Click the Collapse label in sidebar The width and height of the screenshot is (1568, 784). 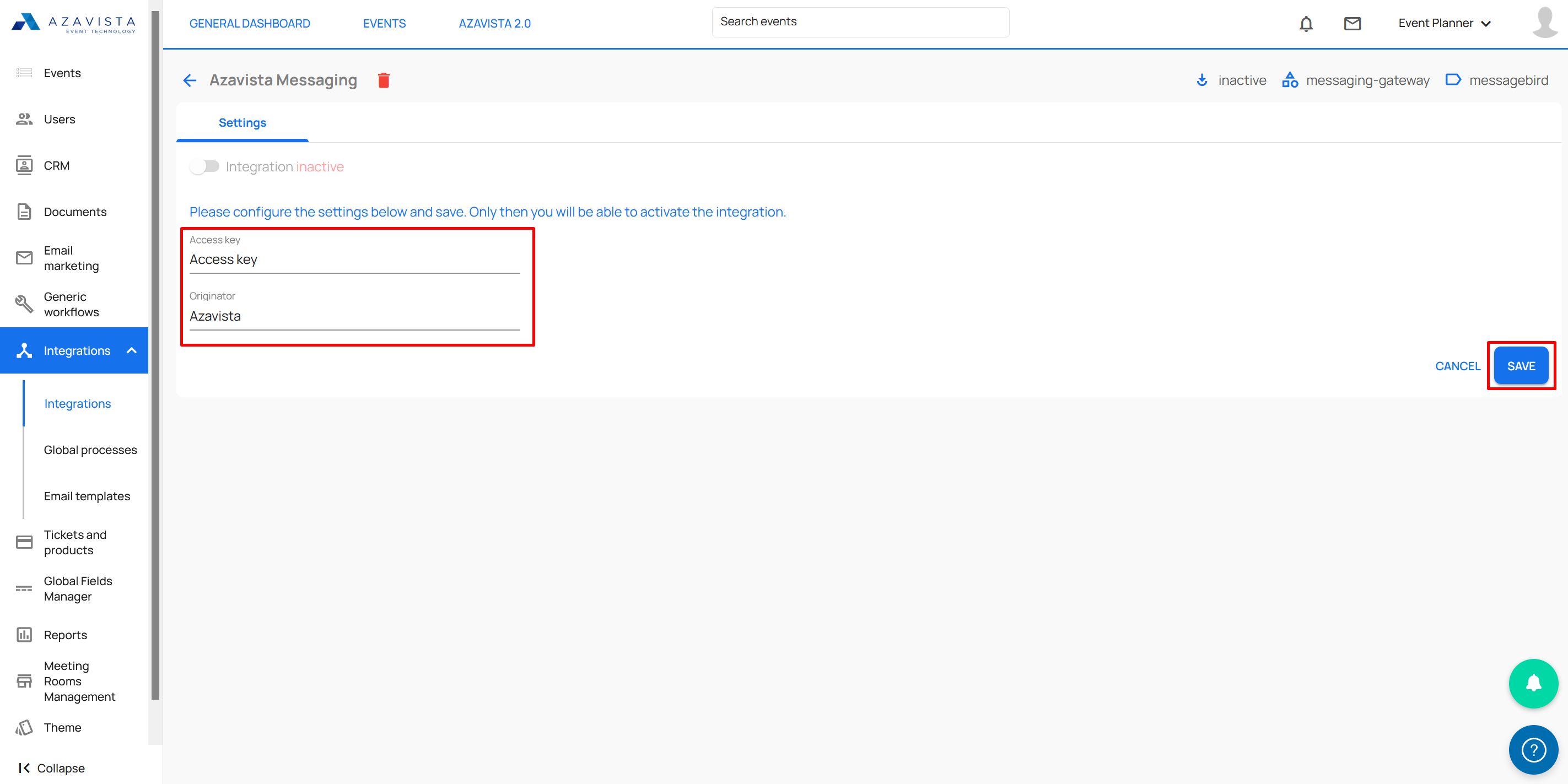tap(61, 768)
